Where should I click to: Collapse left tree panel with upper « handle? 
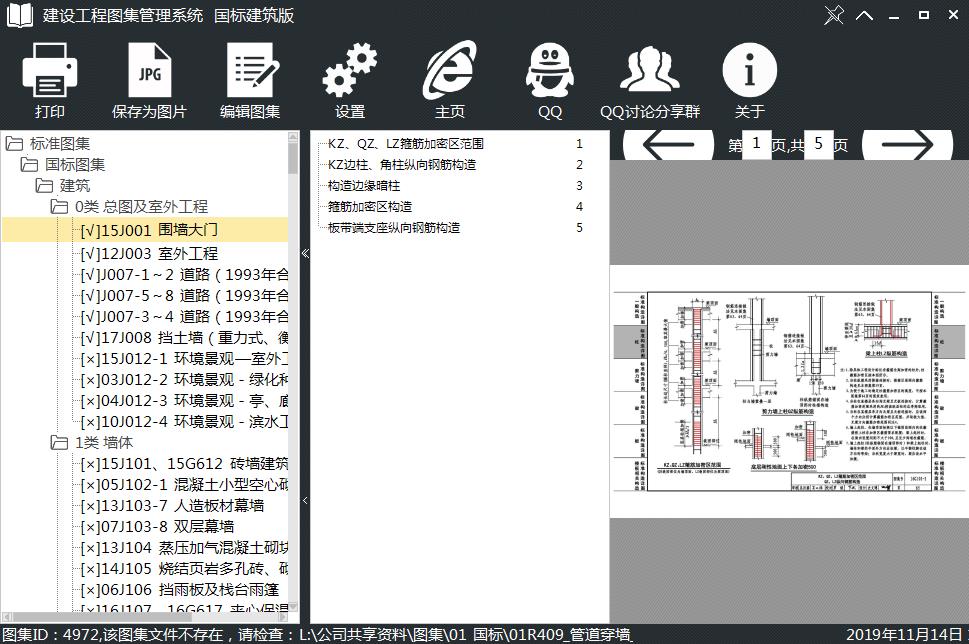pos(305,253)
